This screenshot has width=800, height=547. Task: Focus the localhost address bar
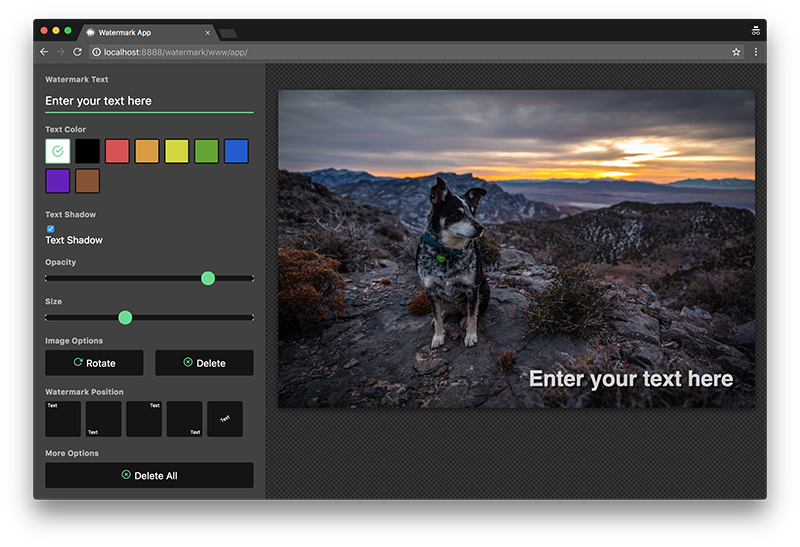tap(416, 52)
